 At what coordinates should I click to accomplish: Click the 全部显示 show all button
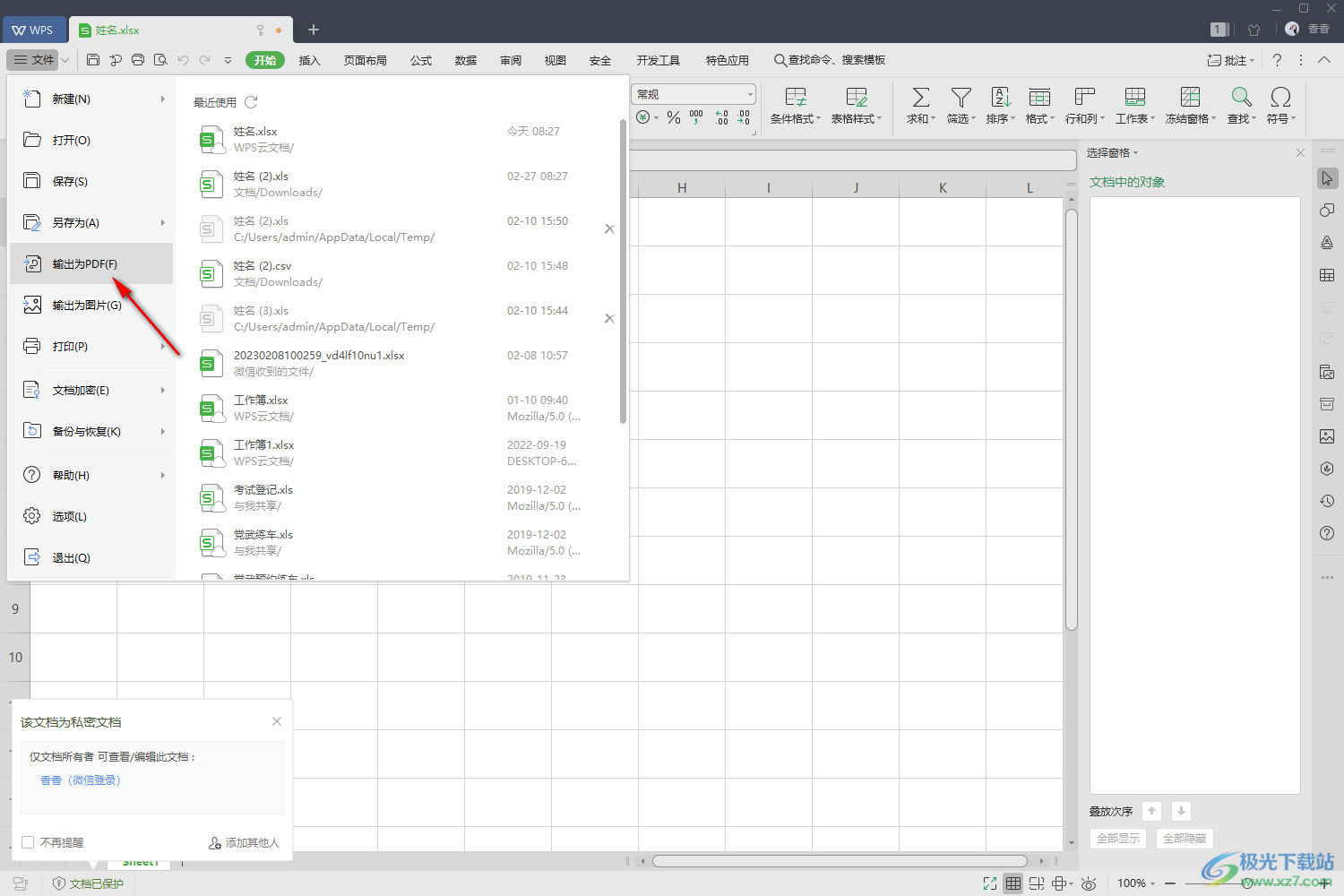pyautogui.click(x=1118, y=838)
